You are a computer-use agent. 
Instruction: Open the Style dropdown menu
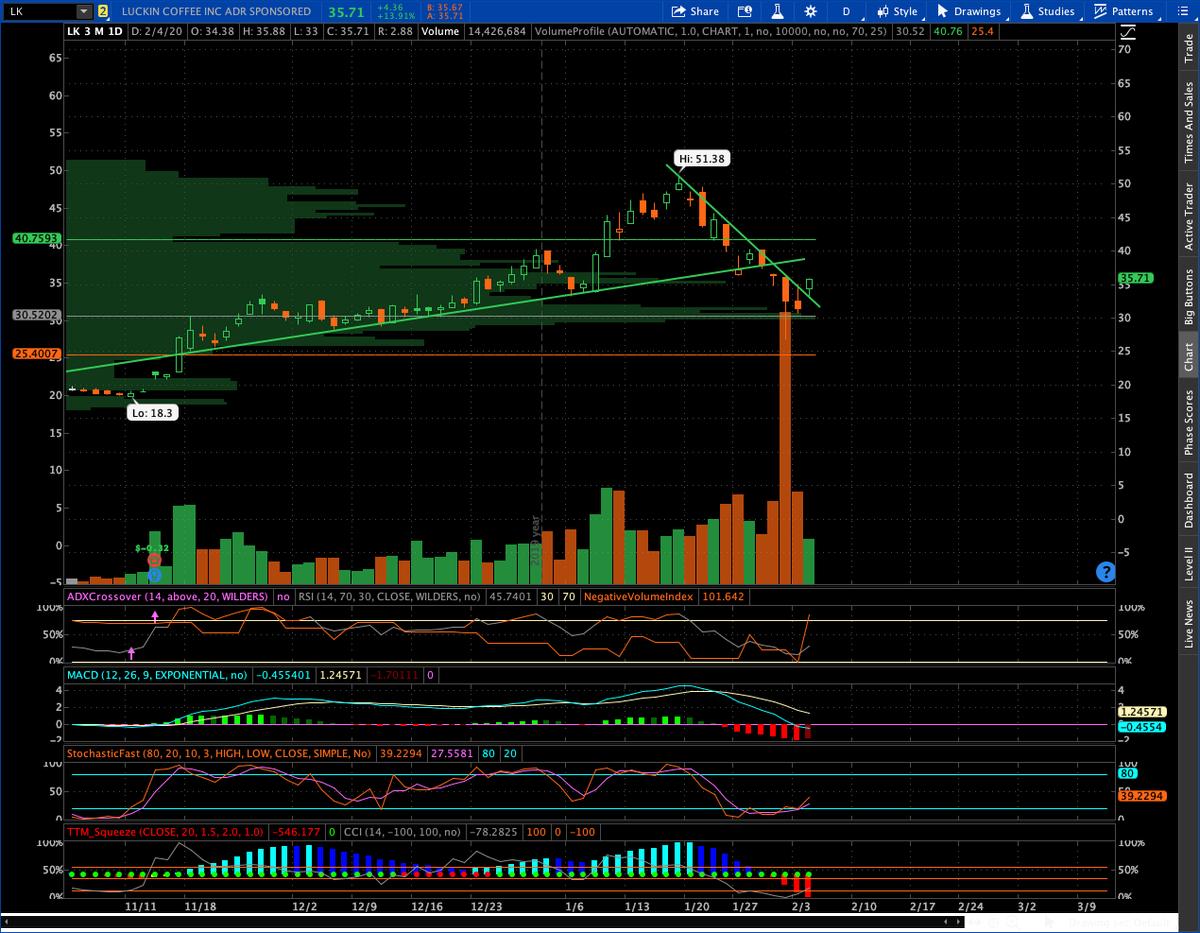(897, 12)
